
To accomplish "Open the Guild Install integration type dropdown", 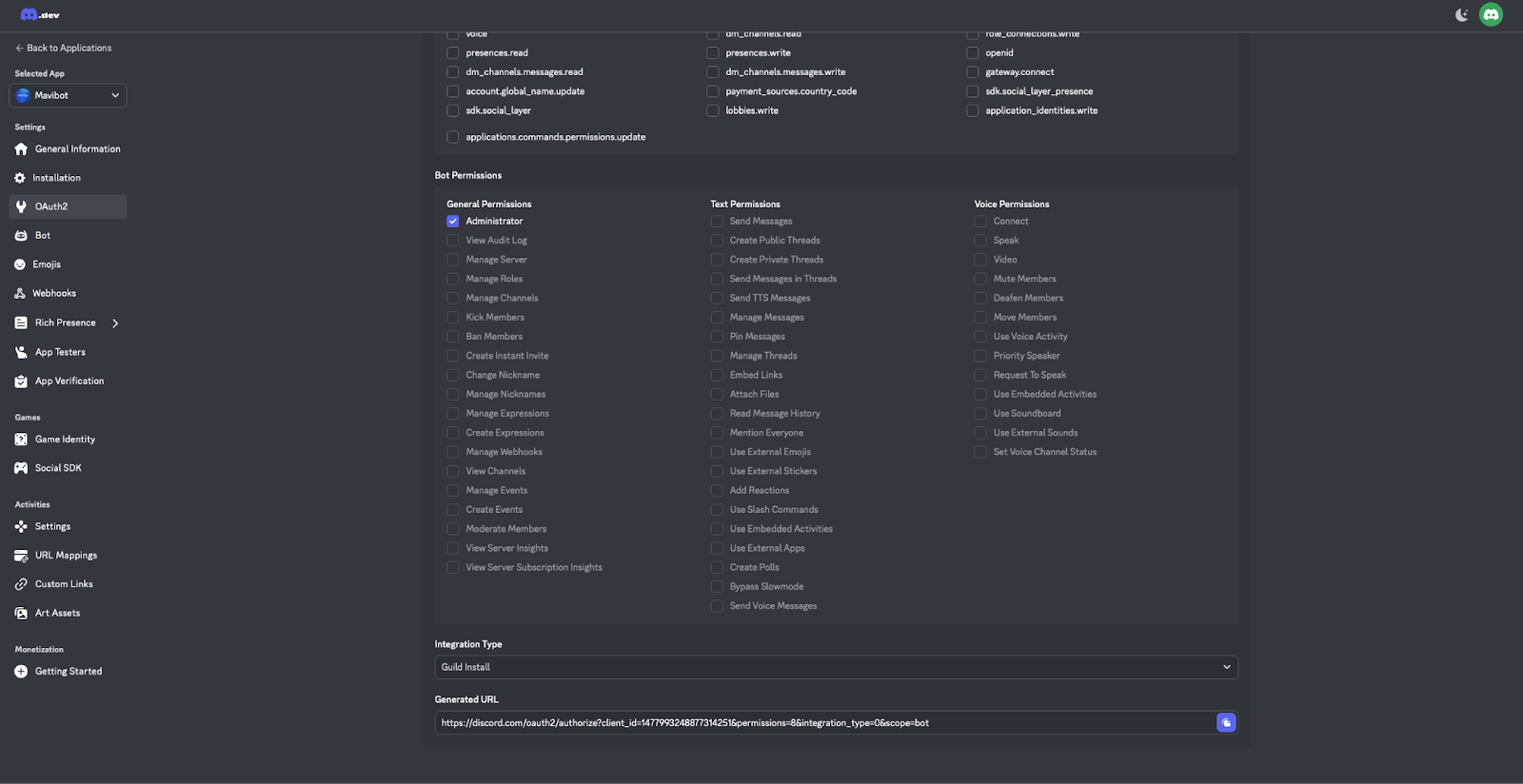I will (x=835, y=667).
